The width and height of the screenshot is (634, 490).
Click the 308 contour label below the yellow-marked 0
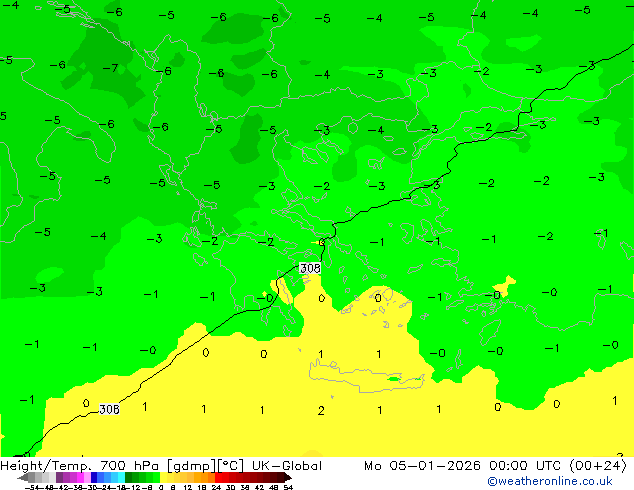pyautogui.click(x=310, y=268)
